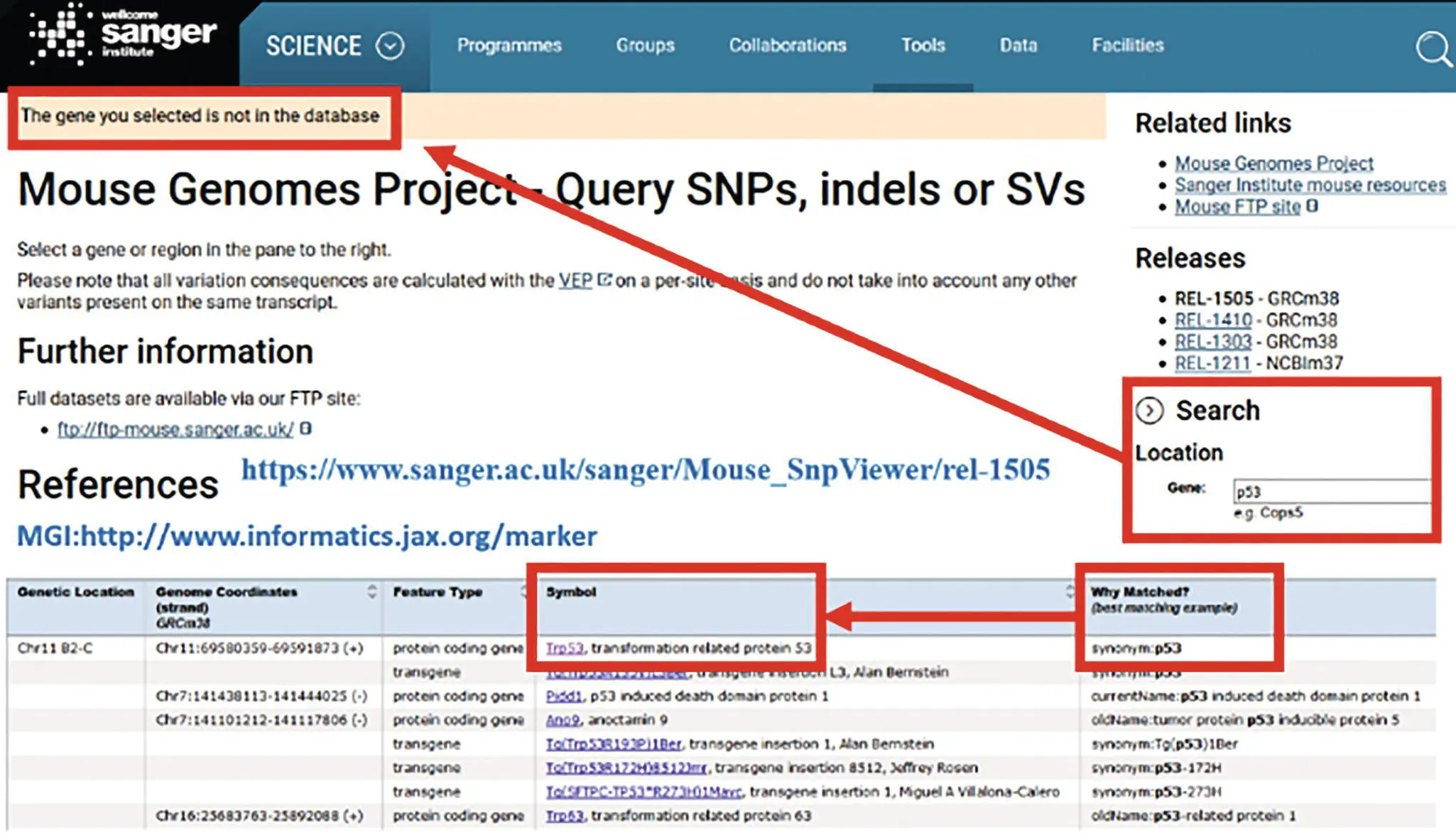Screen dimensions: 1456x840
Task: Open the Trp53 symbol link
Action: (565, 648)
